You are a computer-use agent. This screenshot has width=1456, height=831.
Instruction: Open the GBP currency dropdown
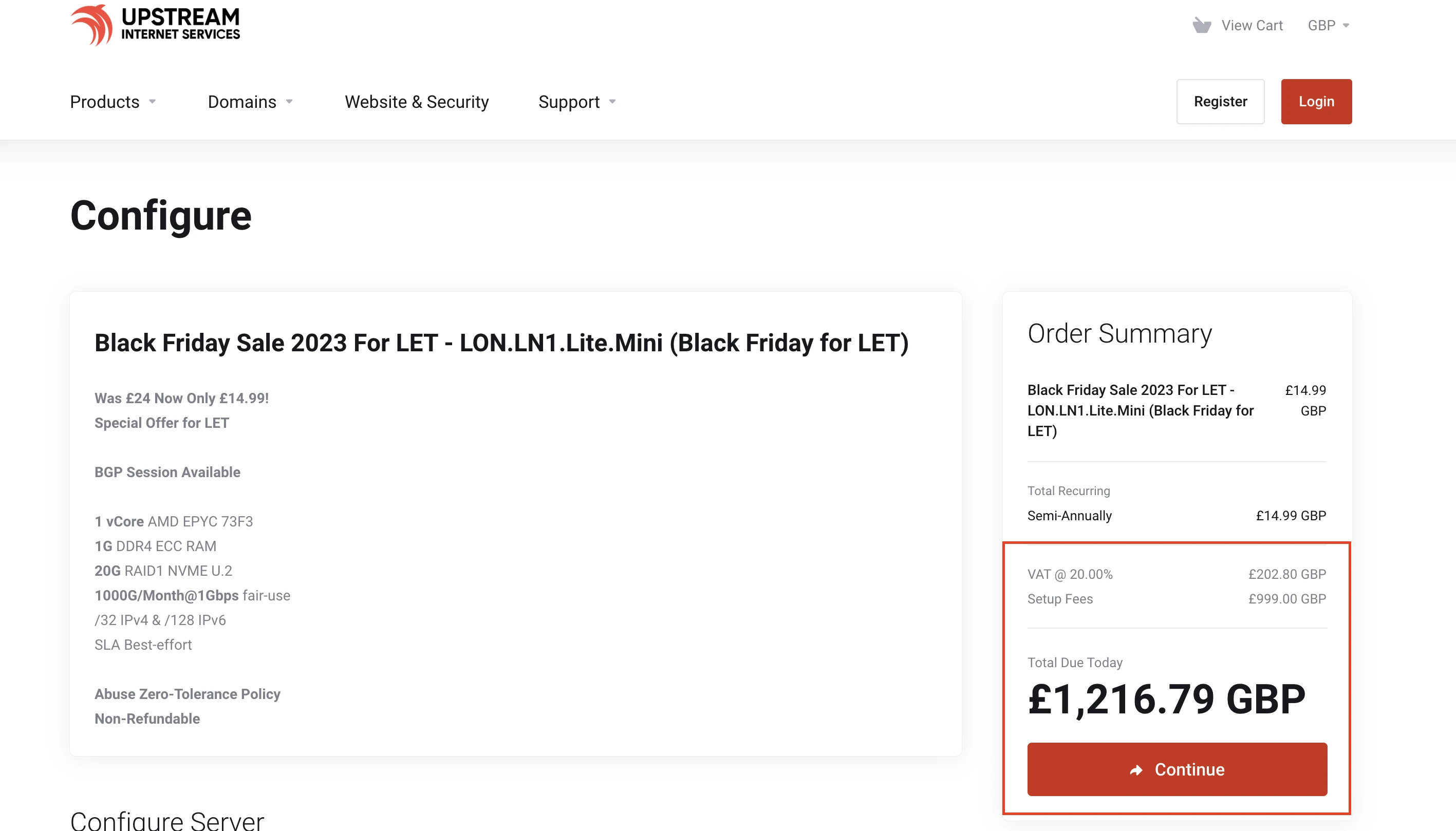pos(1329,25)
